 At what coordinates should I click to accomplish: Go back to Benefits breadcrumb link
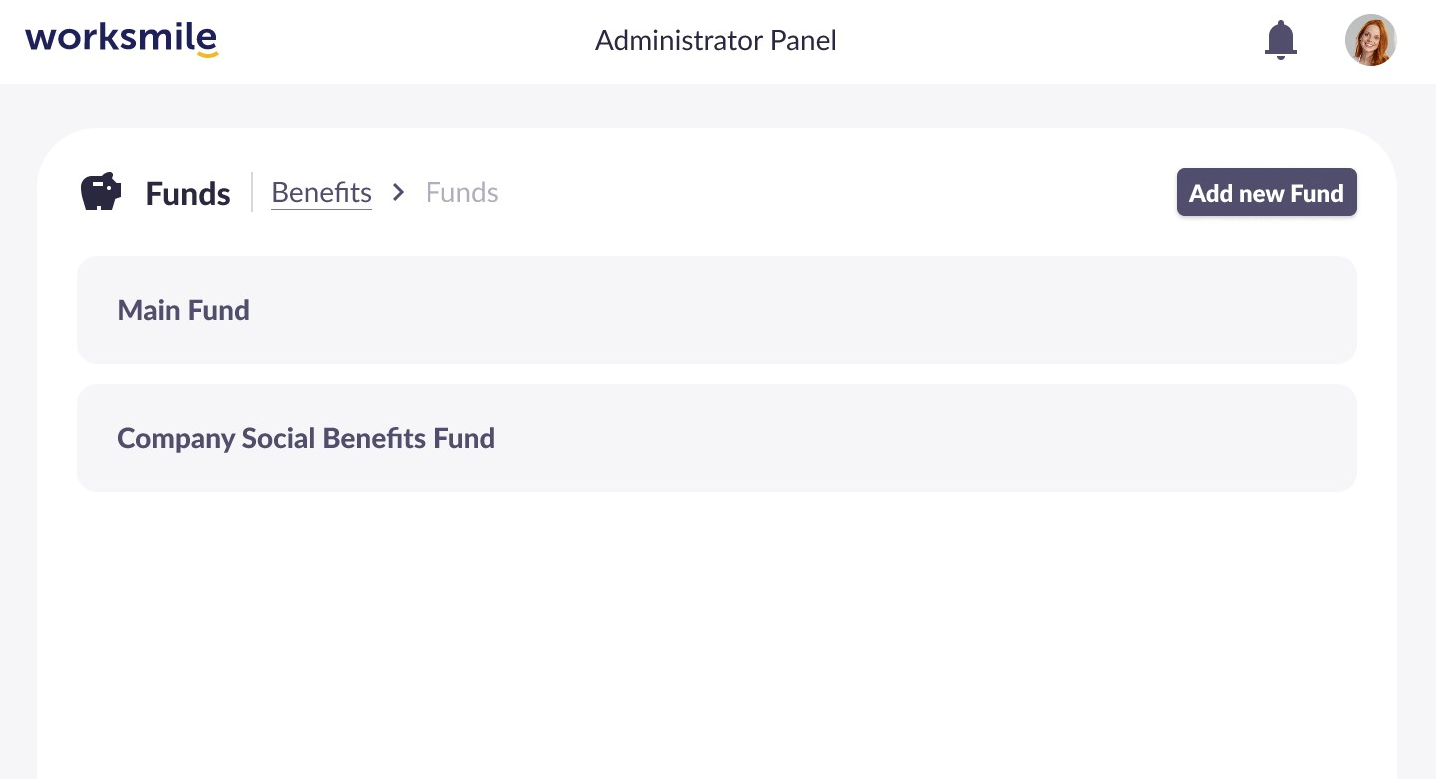321,192
